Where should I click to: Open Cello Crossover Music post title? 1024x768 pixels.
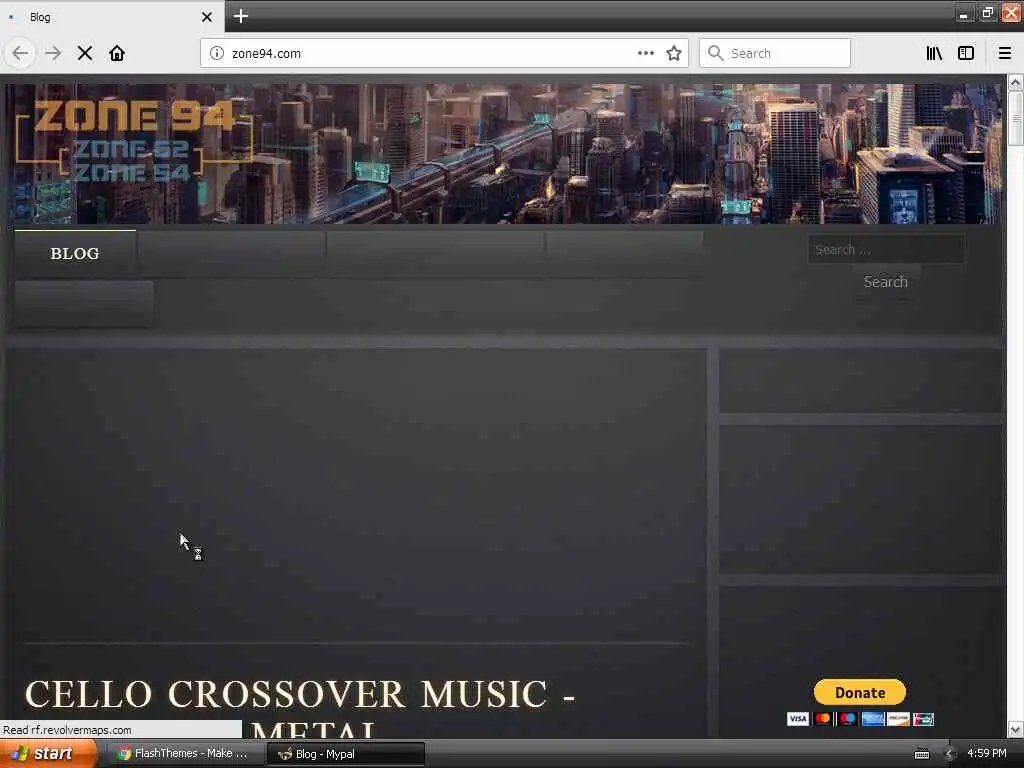(x=300, y=711)
